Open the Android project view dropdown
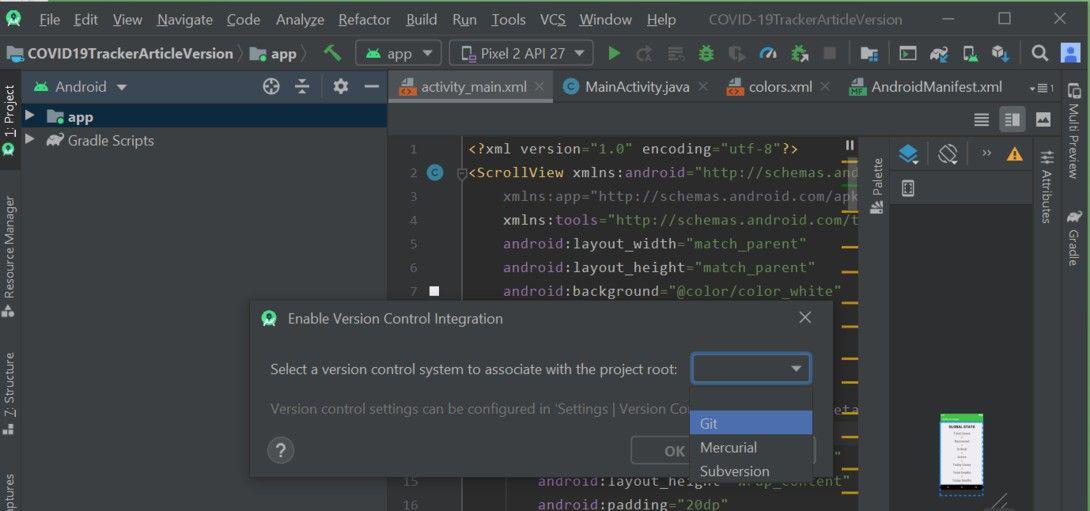This screenshot has height=511, width=1090. coord(81,87)
